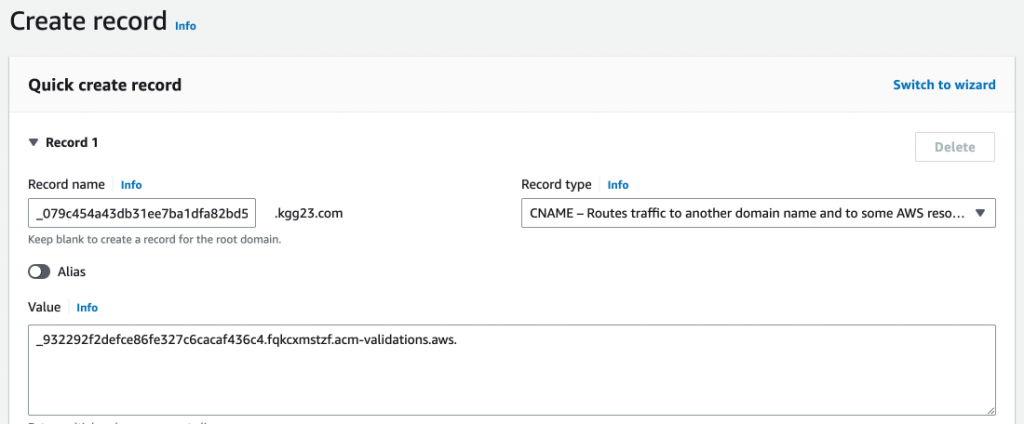This screenshot has width=1024, height=424.
Task: Enable the Alias toggle switch
Action: (x=39, y=272)
